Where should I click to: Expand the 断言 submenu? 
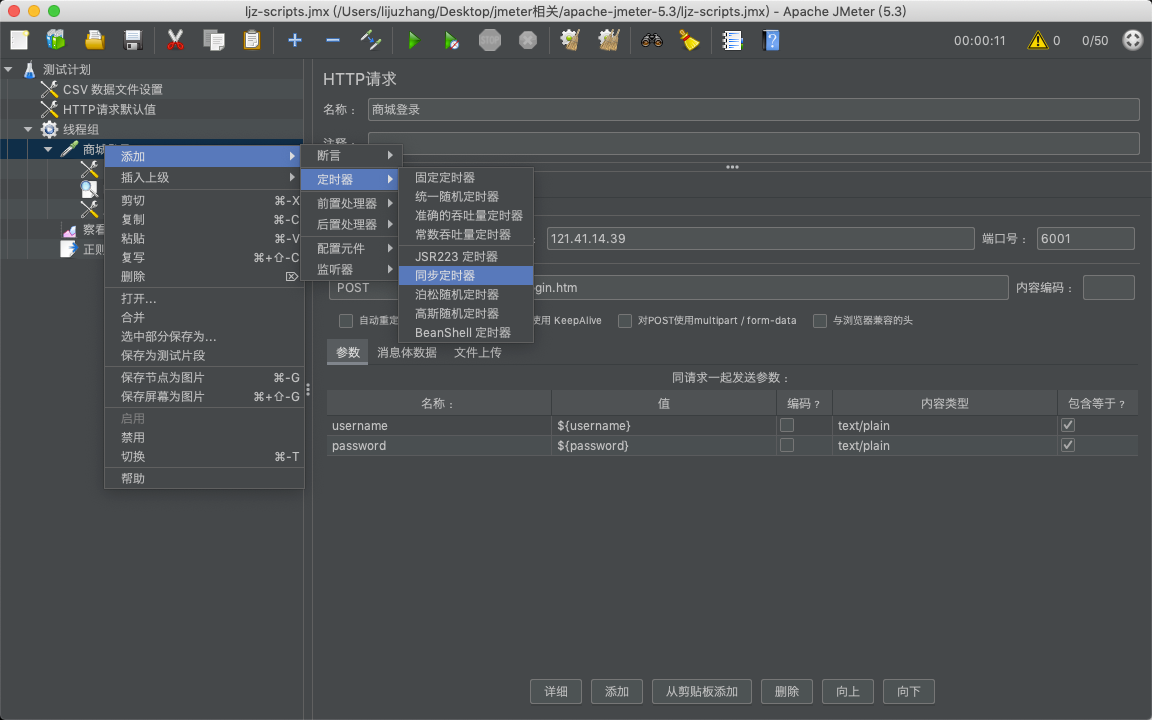point(351,156)
